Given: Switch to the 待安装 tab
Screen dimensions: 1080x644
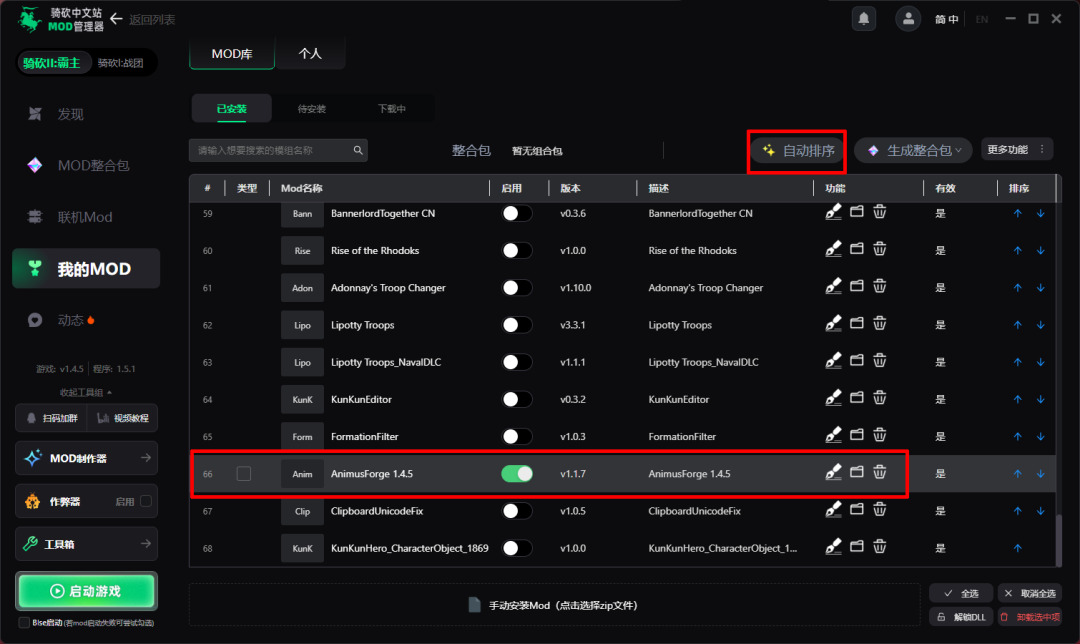Looking at the screenshot, I should click(311, 109).
